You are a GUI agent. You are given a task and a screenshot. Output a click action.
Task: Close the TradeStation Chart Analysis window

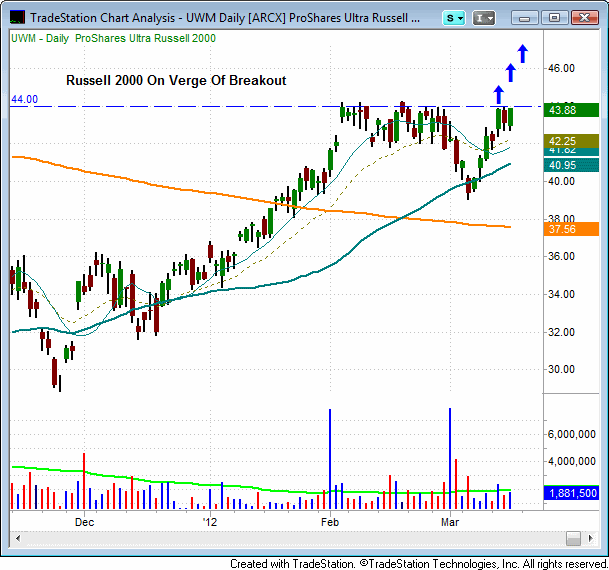[581, 17]
